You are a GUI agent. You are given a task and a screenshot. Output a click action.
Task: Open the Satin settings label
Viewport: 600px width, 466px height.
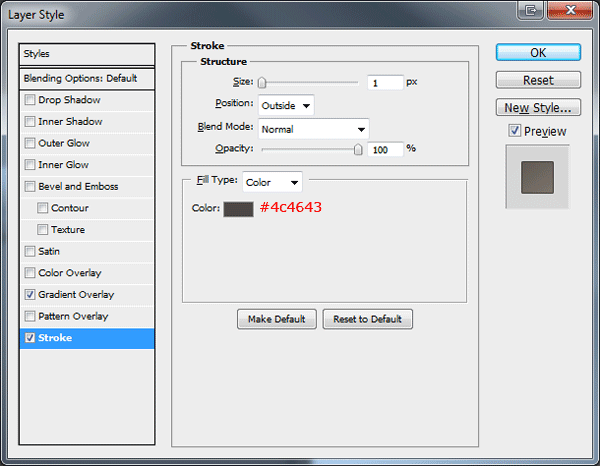point(49,251)
